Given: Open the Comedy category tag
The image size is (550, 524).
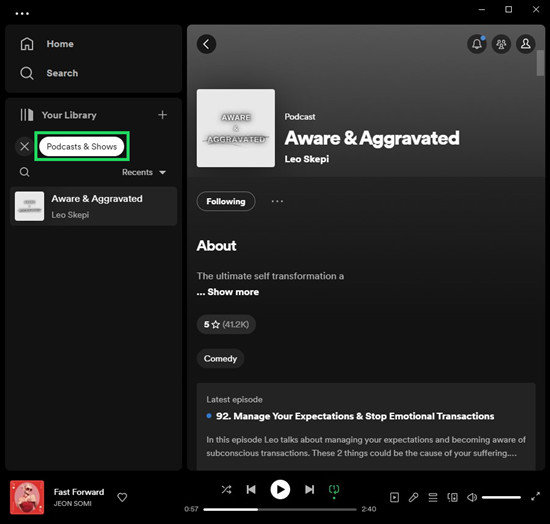Looking at the screenshot, I should point(220,358).
